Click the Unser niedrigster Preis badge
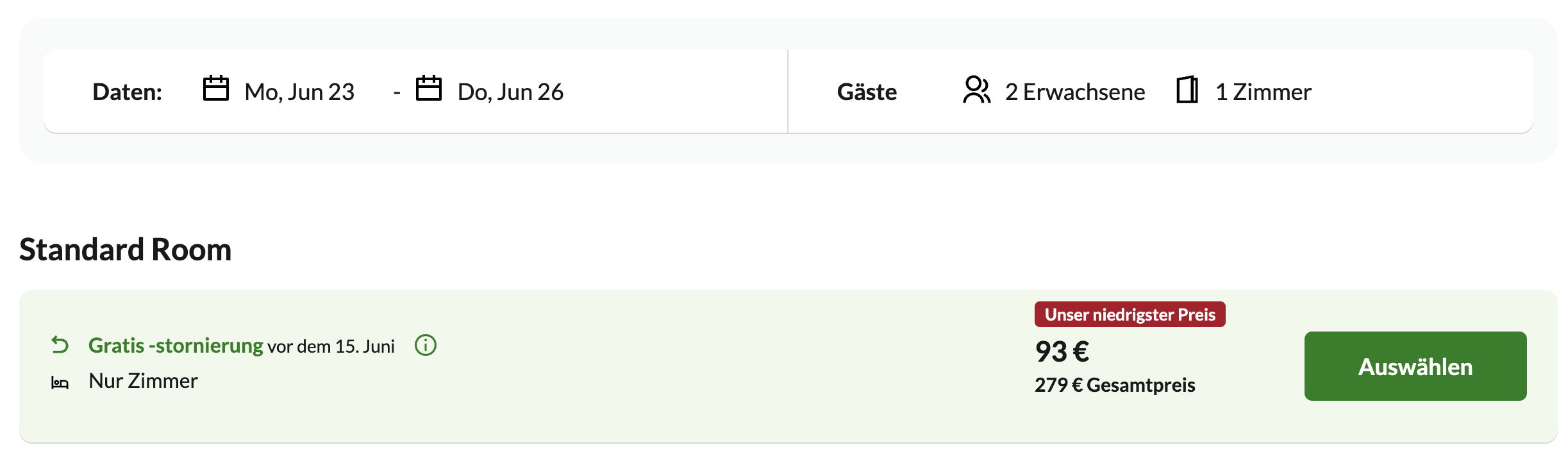Screen dimensions: 1568x454 (1130, 314)
